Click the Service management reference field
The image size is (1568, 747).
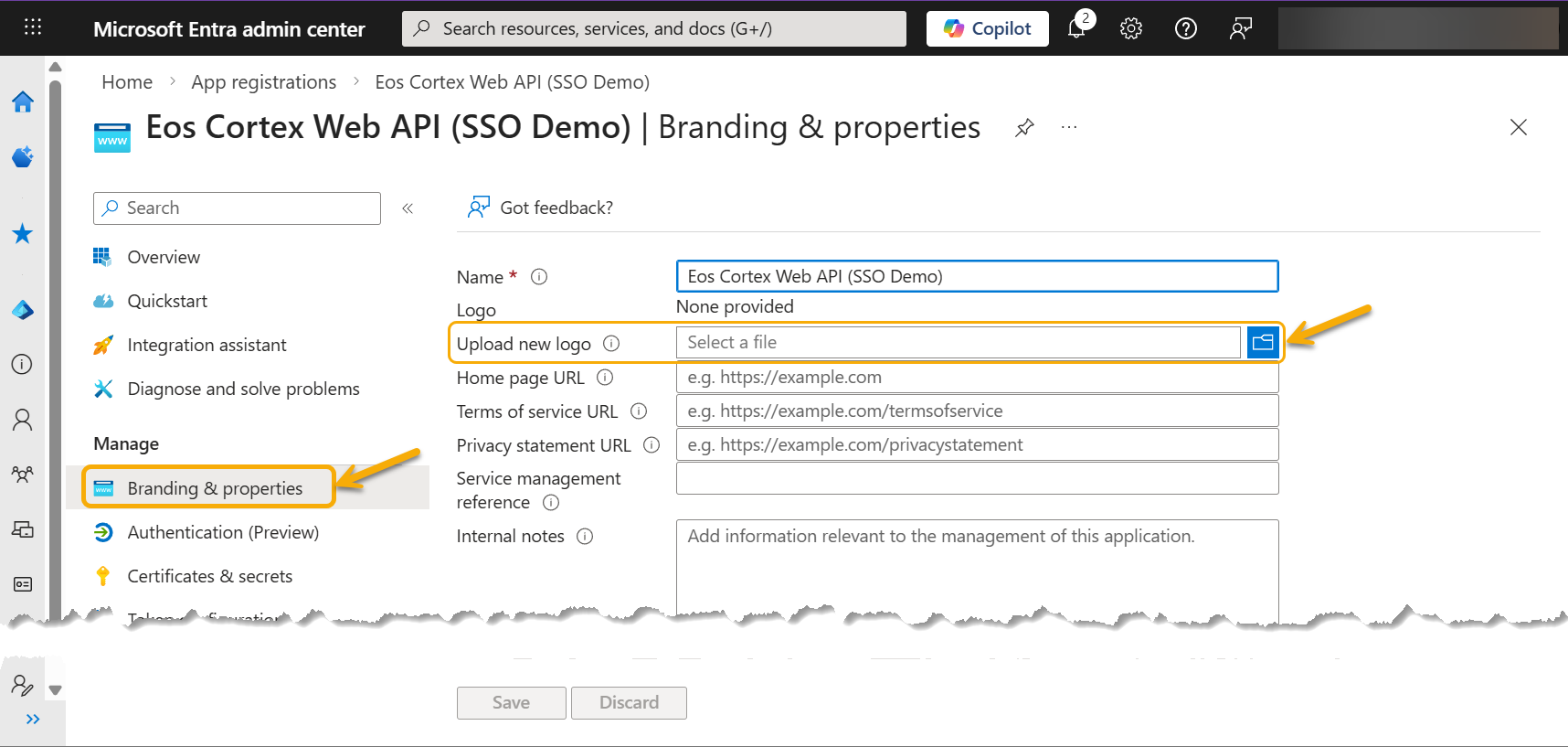tap(977, 478)
